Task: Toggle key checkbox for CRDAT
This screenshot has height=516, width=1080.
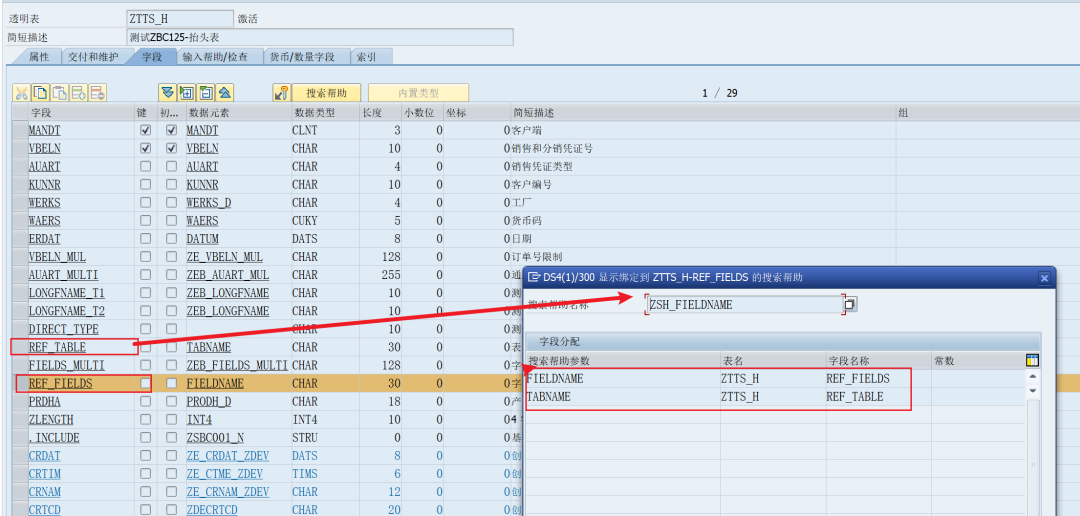Action: [145, 455]
